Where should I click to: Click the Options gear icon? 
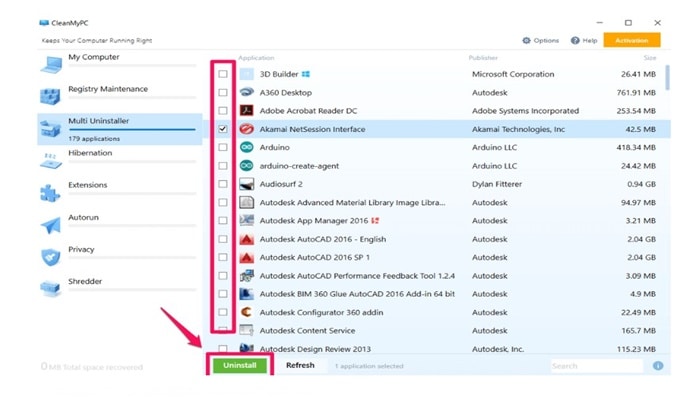pyautogui.click(x=526, y=41)
